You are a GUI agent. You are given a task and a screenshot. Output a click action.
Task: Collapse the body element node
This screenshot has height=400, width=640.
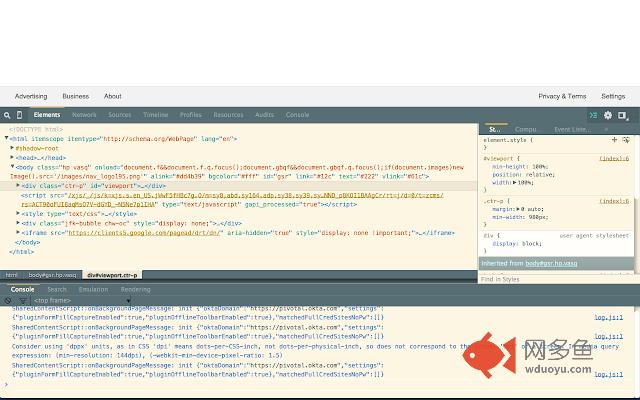click(12, 167)
